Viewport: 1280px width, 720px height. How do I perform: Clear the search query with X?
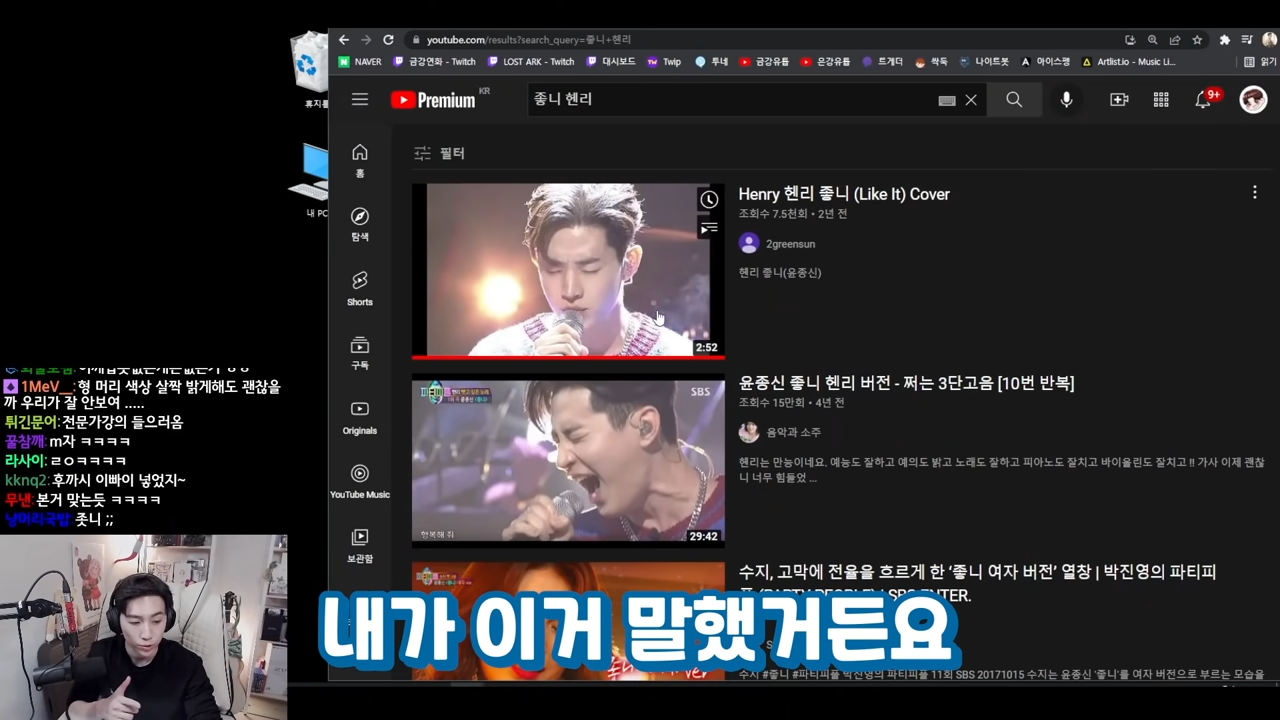pyautogui.click(x=971, y=100)
